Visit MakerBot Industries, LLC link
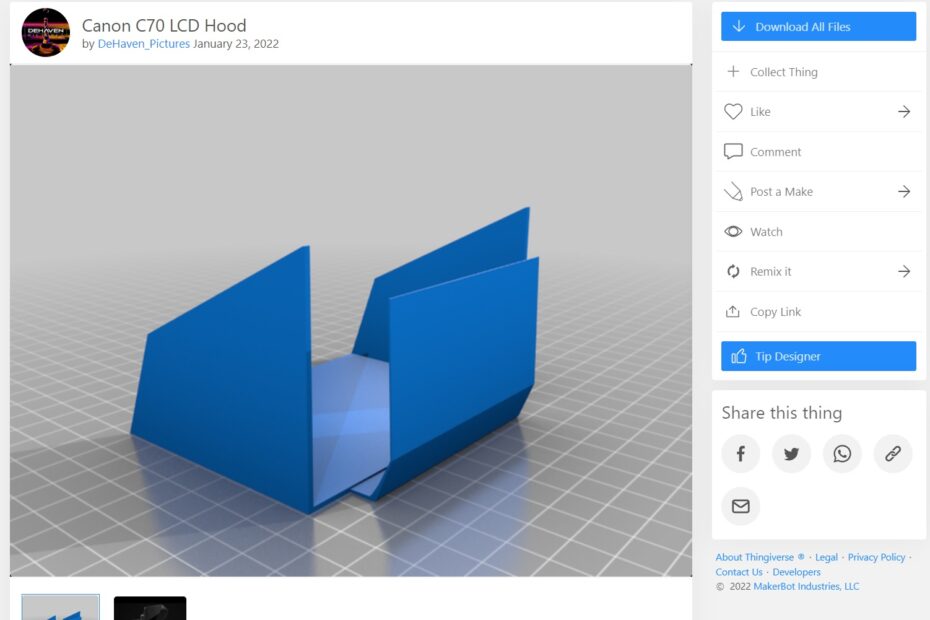930x620 pixels. (x=806, y=586)
